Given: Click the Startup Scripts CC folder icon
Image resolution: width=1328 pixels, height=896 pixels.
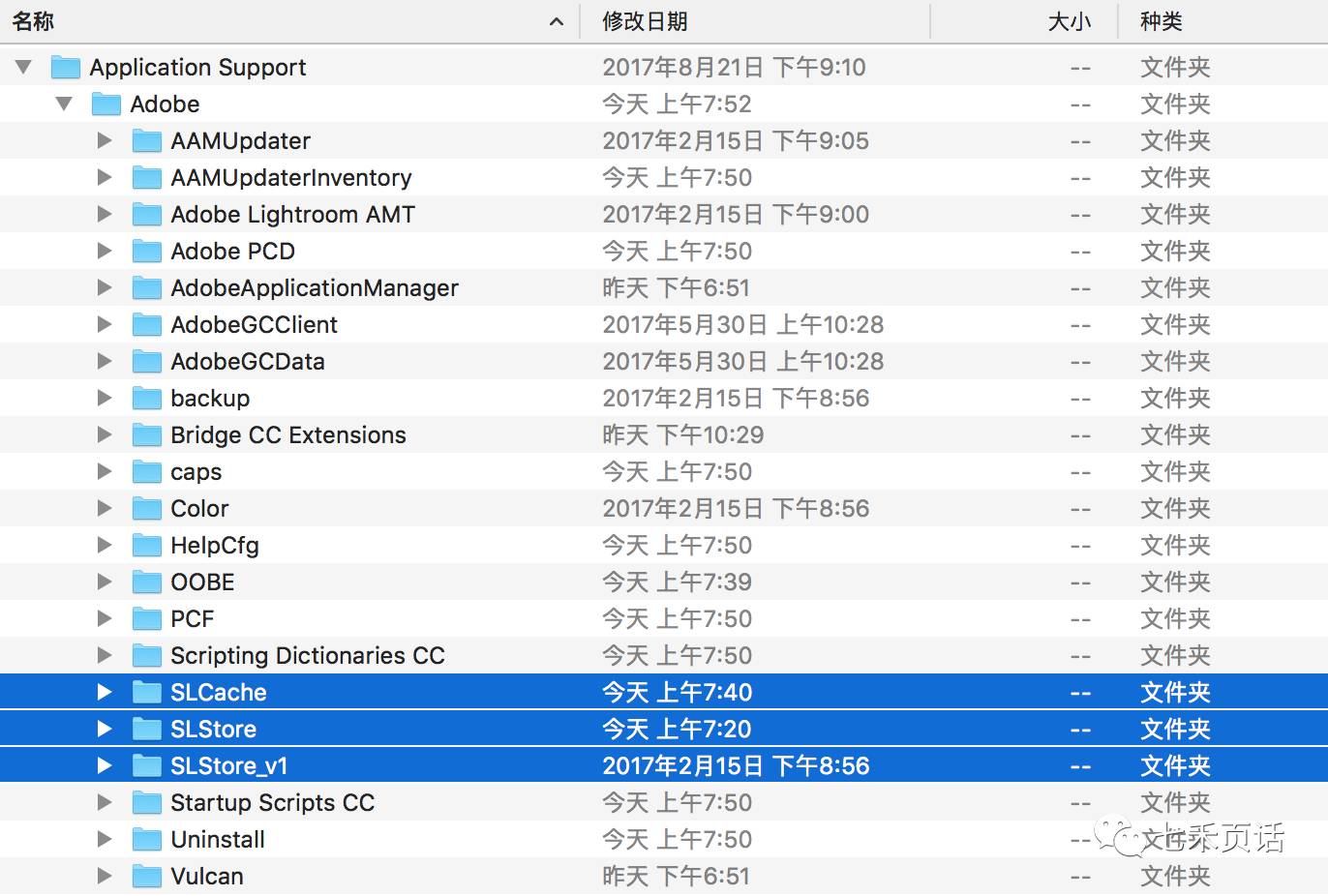Looking at the screenshot, I should 147,802.
